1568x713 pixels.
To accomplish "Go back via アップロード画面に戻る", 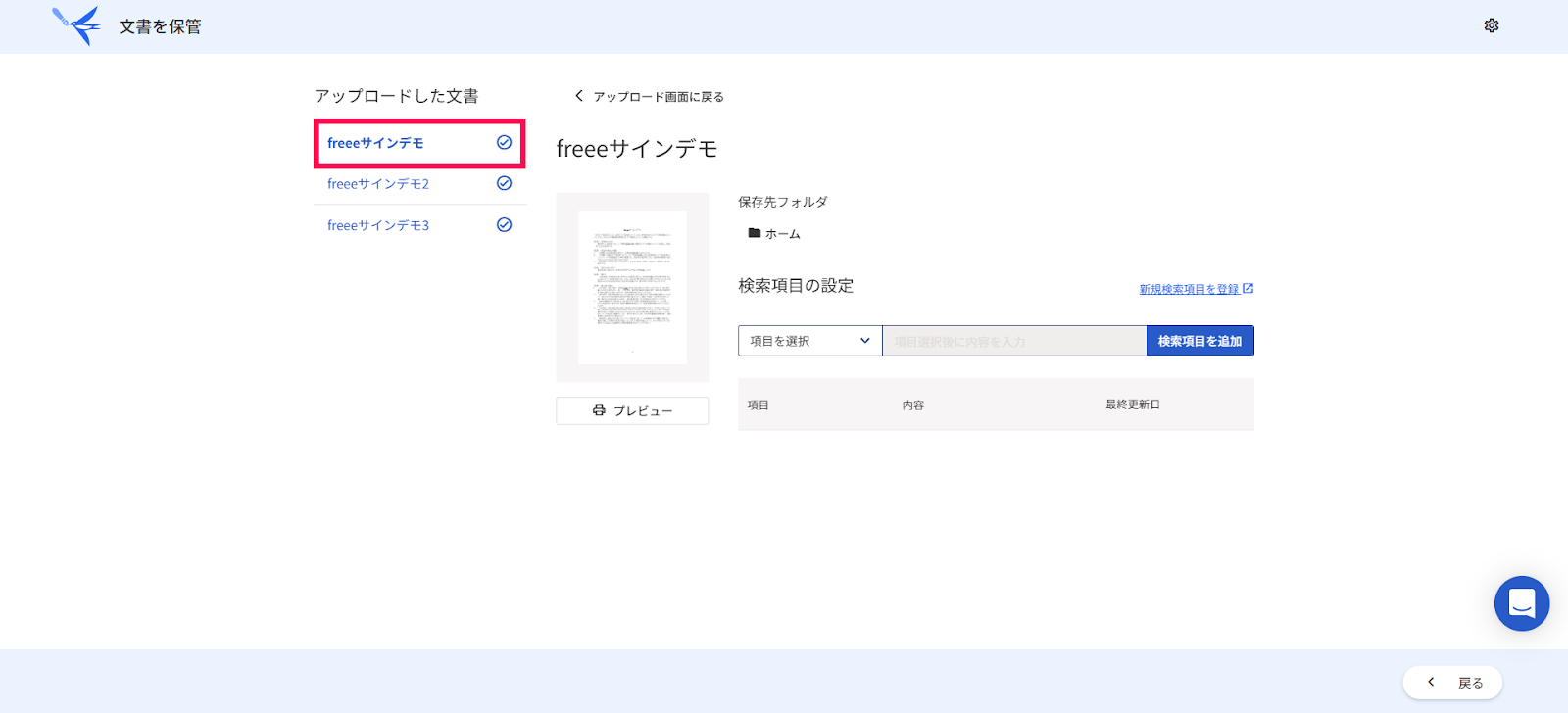I will pyautogui.click(x=659, y=97).
